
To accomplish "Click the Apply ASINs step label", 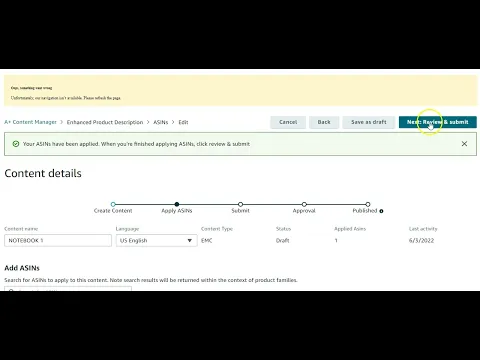I will [x=177, y=211].
